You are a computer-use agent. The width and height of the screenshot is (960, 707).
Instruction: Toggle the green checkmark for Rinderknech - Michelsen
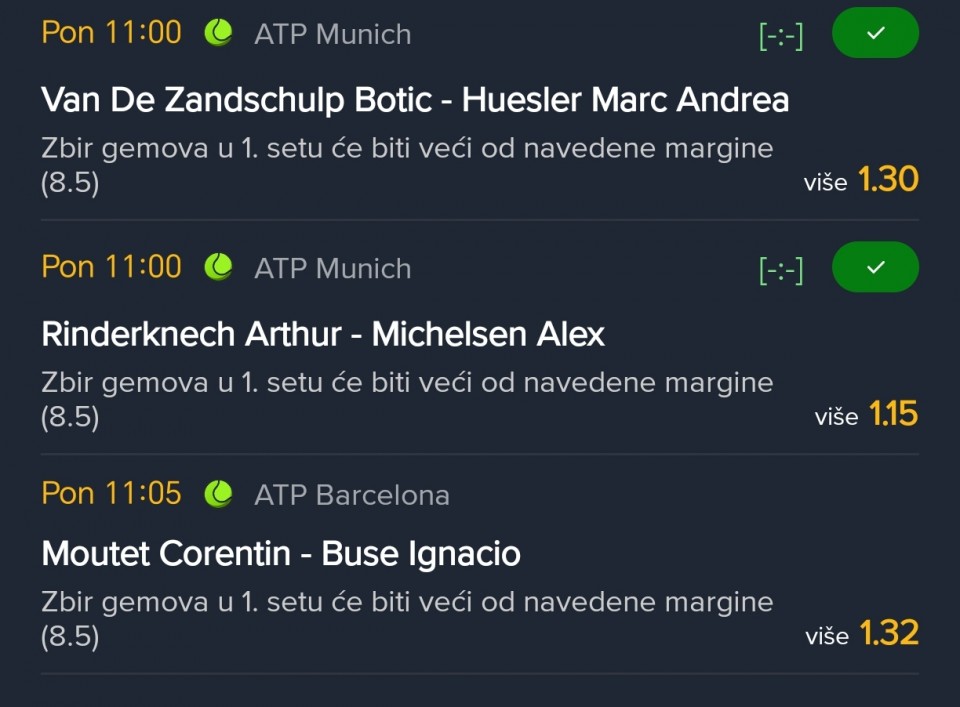875,267
